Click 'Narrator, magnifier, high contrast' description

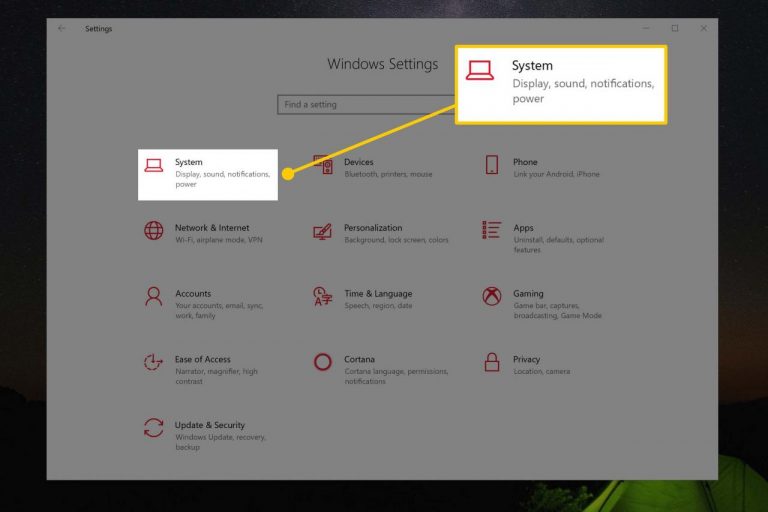216,376
